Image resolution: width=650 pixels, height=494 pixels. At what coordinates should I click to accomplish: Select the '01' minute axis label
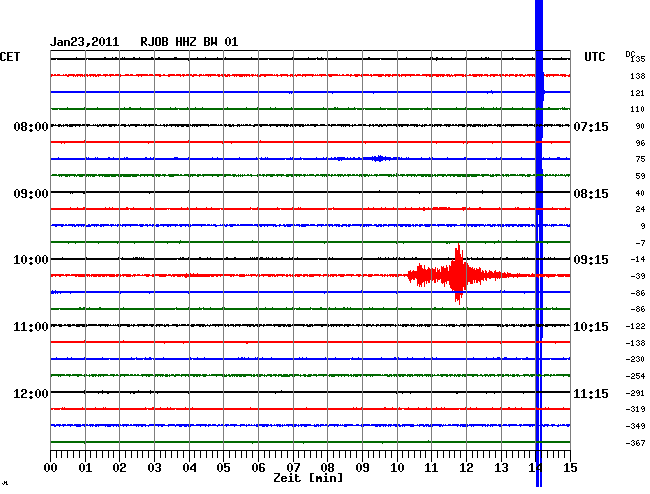point(85,468)
